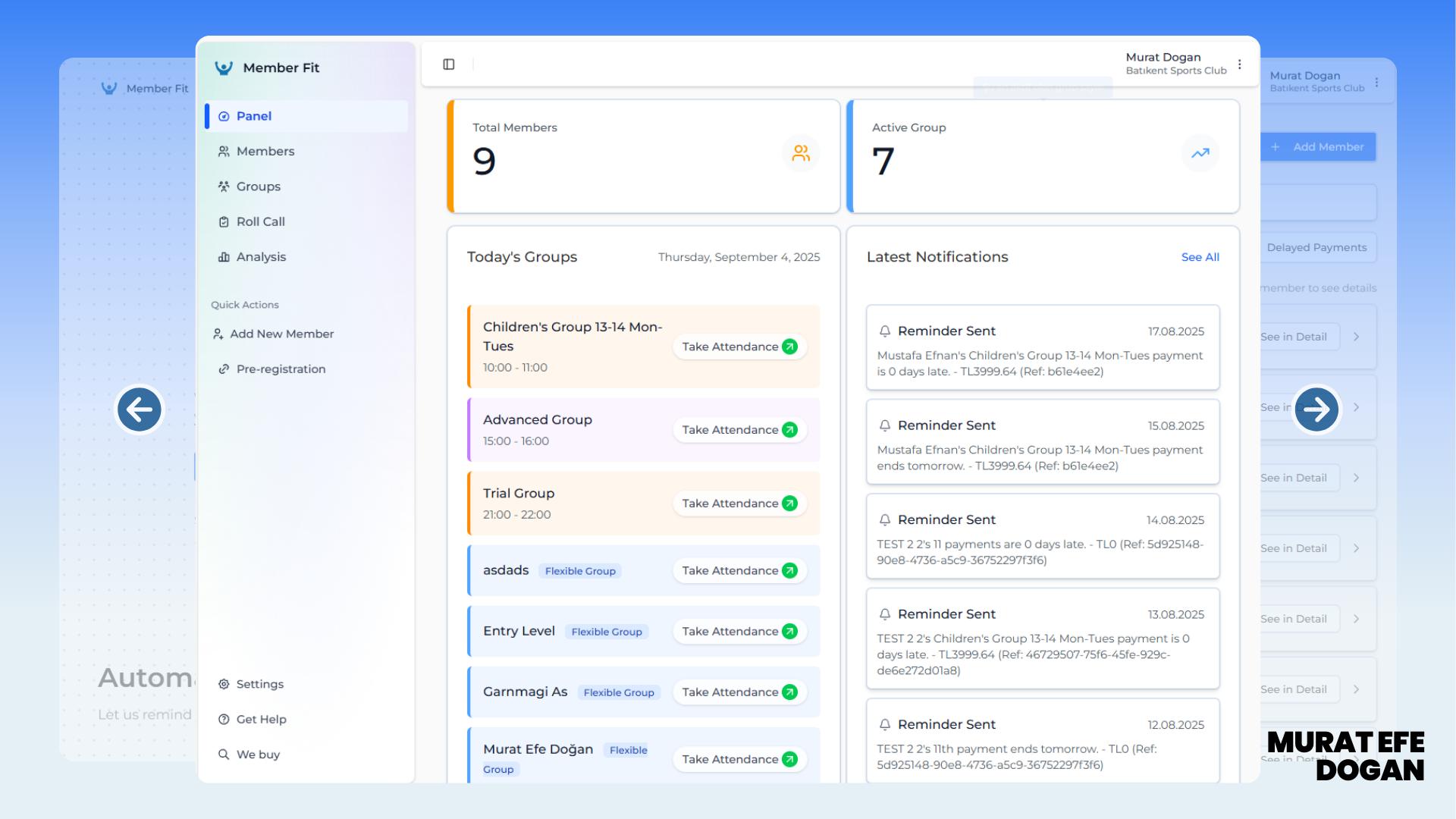
Task: Take Attendance for Trial Group
Action: click(x=739, y=504)
